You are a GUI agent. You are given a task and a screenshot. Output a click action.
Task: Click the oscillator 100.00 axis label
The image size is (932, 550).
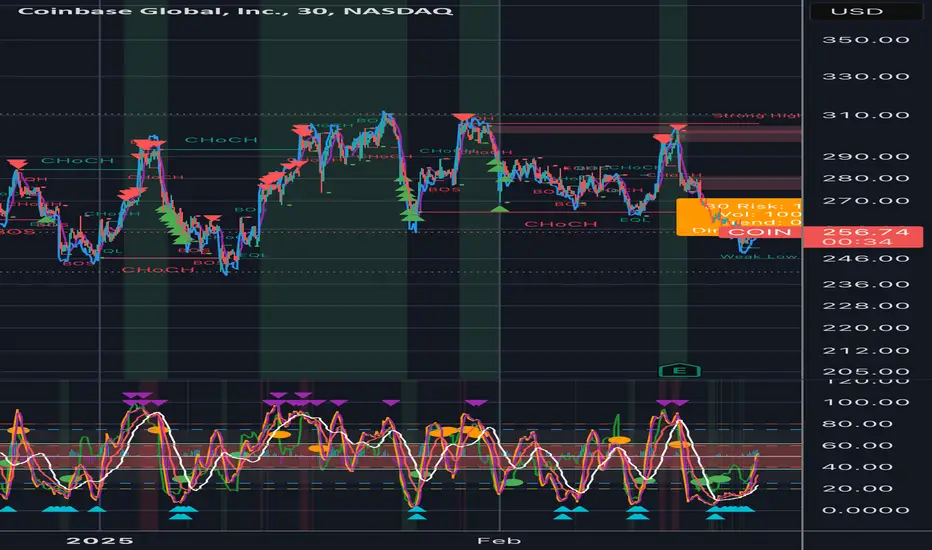point(865,403)
